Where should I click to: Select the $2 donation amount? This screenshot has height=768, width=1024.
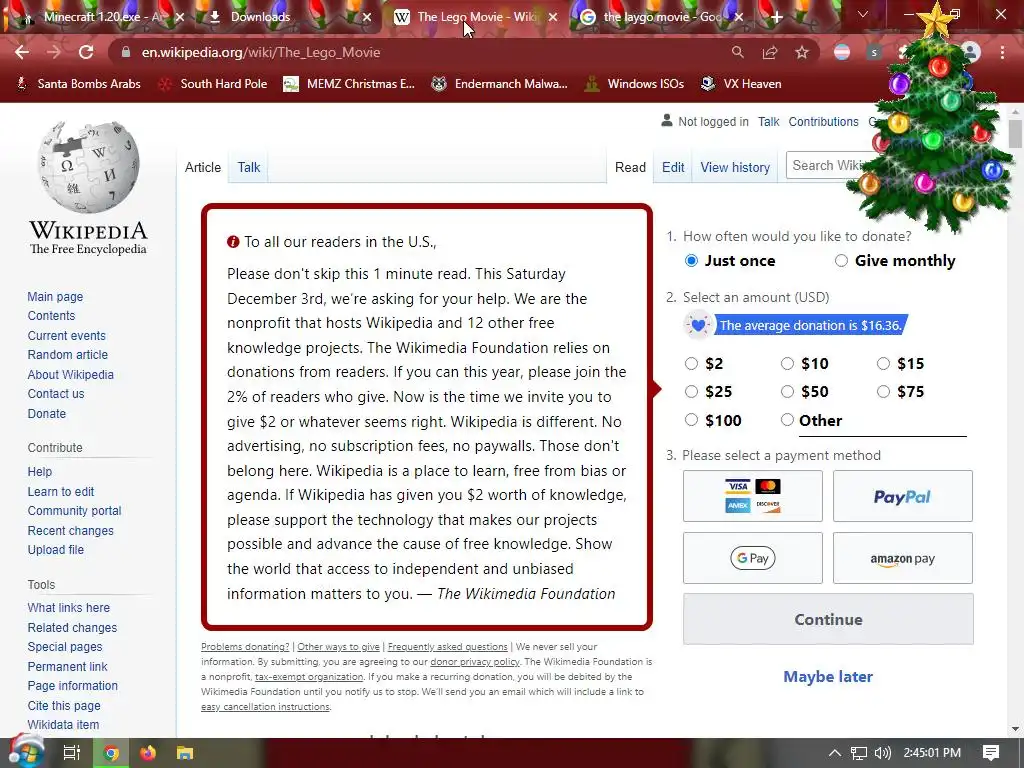click(692, 363)
